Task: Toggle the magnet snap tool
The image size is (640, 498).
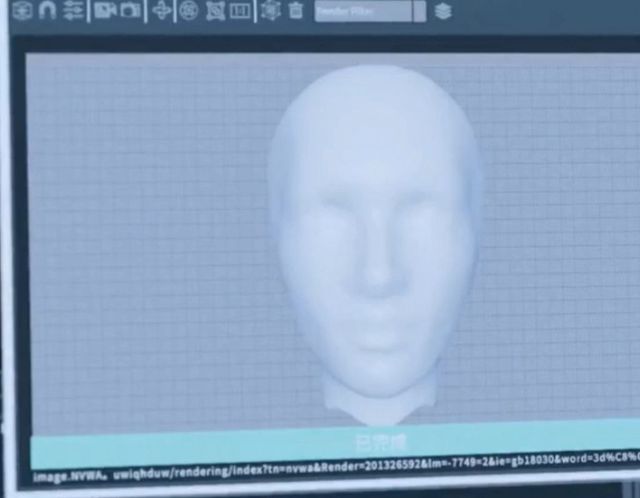Action: click(x=47, y=10)
